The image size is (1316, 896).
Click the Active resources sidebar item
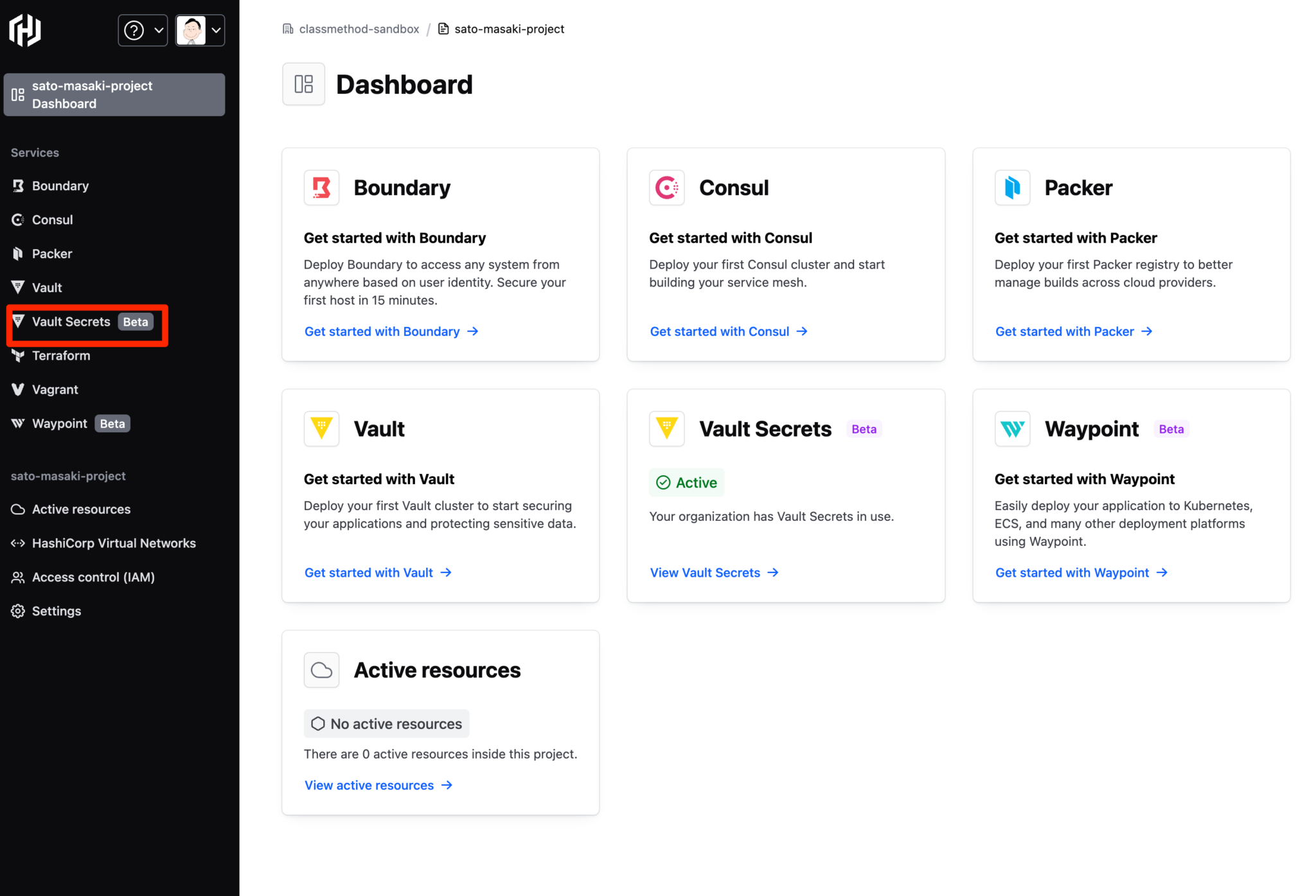[x=81, y=509]
